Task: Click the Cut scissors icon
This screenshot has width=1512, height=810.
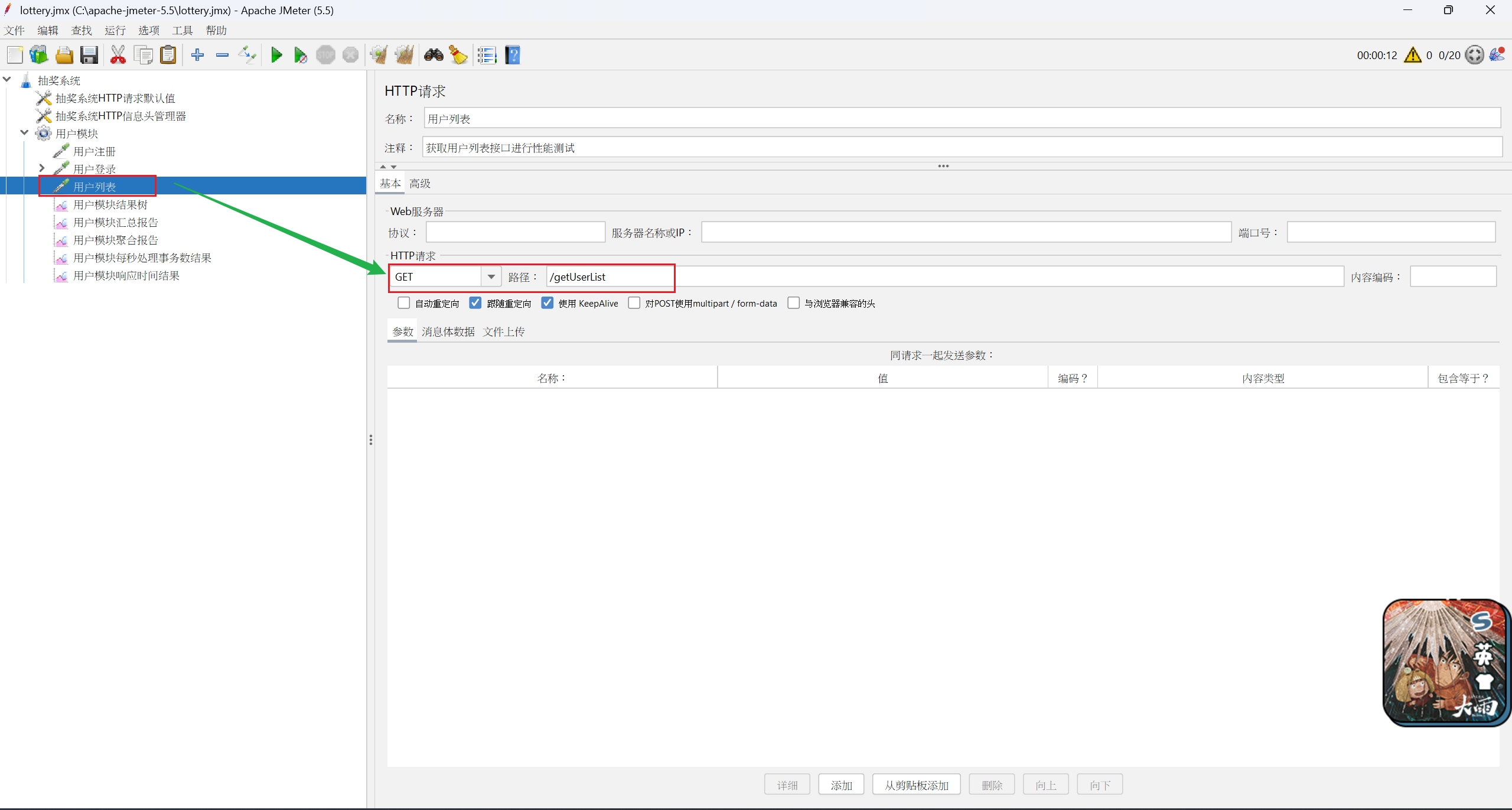Action: [x=118, y=55]
